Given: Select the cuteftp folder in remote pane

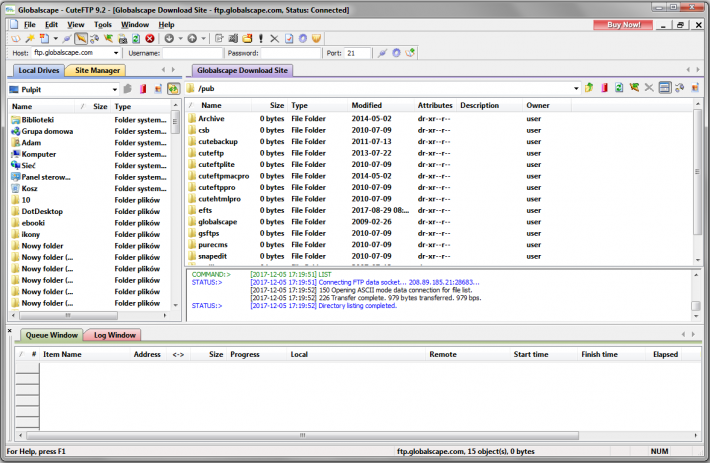Looking at the screenshot, I should 211,153.
